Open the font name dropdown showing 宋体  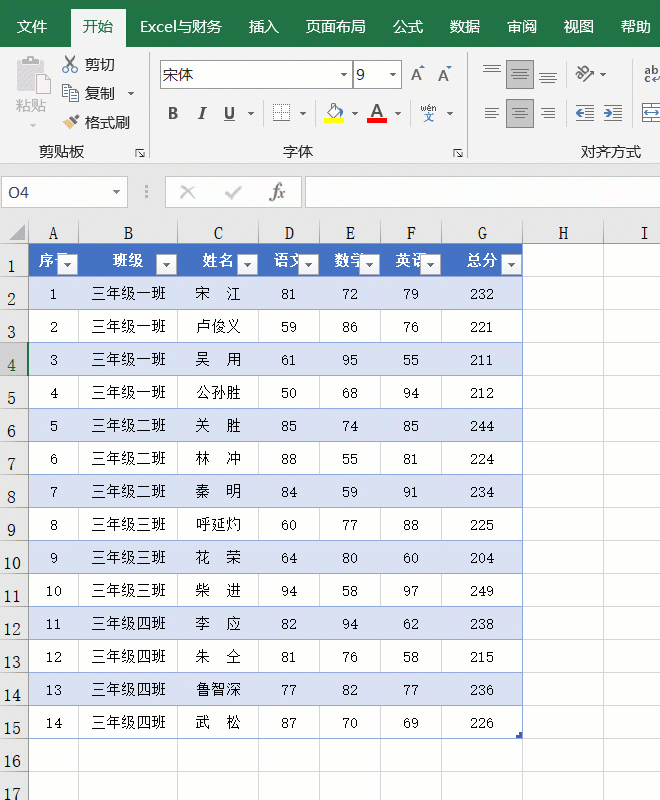point(344,75)
